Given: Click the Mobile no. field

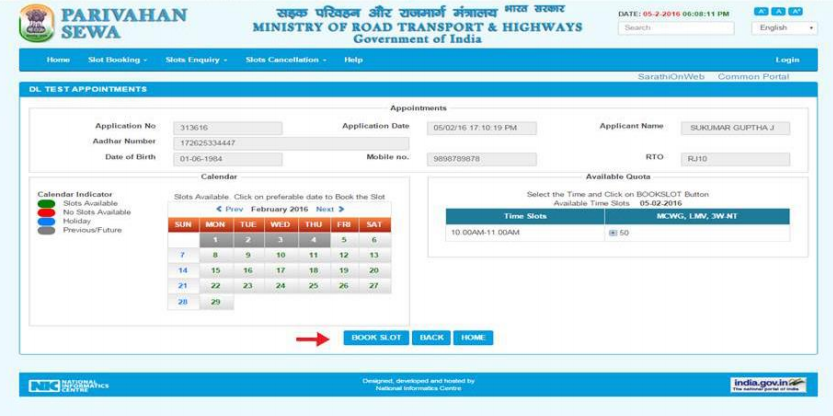Looking at the screenshot, I should [x=482, y=159].
